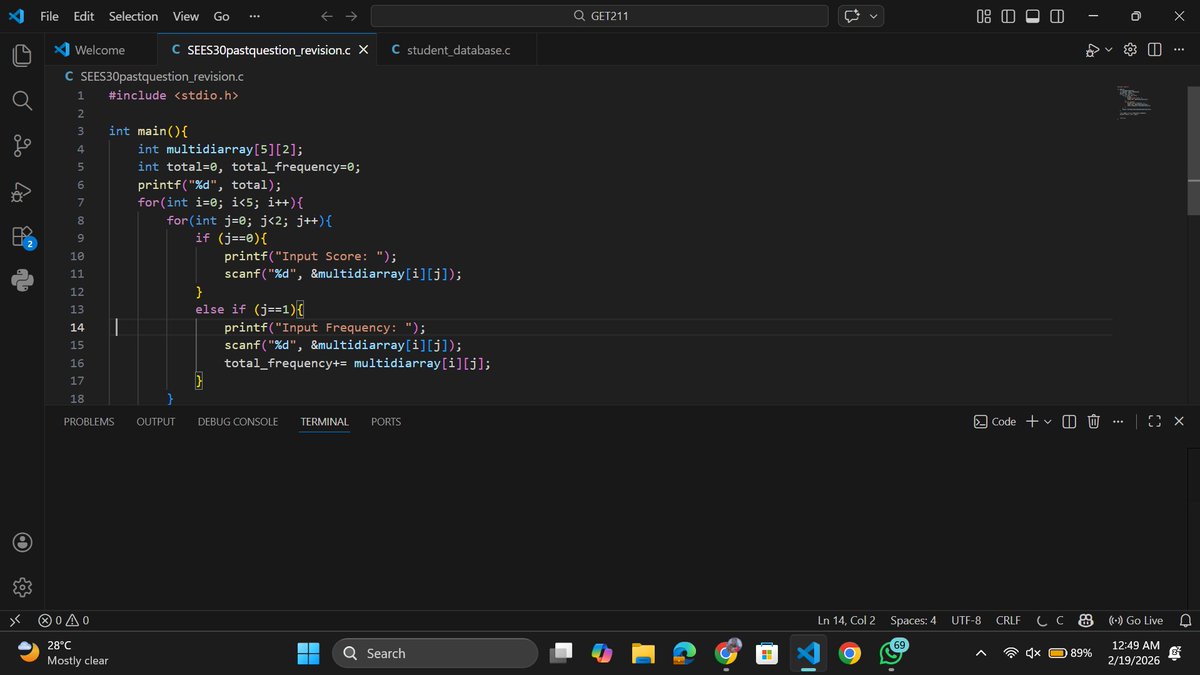Switch to the Welcome tab
The height and width of the screenshot is (675, 1200).
(100, 50)
